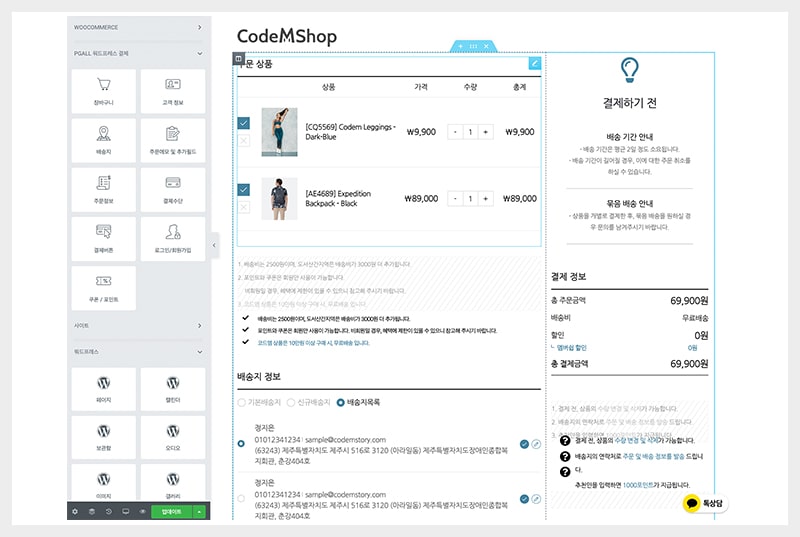Click blue pencil edit icon on order section

[x=535, y=63]
